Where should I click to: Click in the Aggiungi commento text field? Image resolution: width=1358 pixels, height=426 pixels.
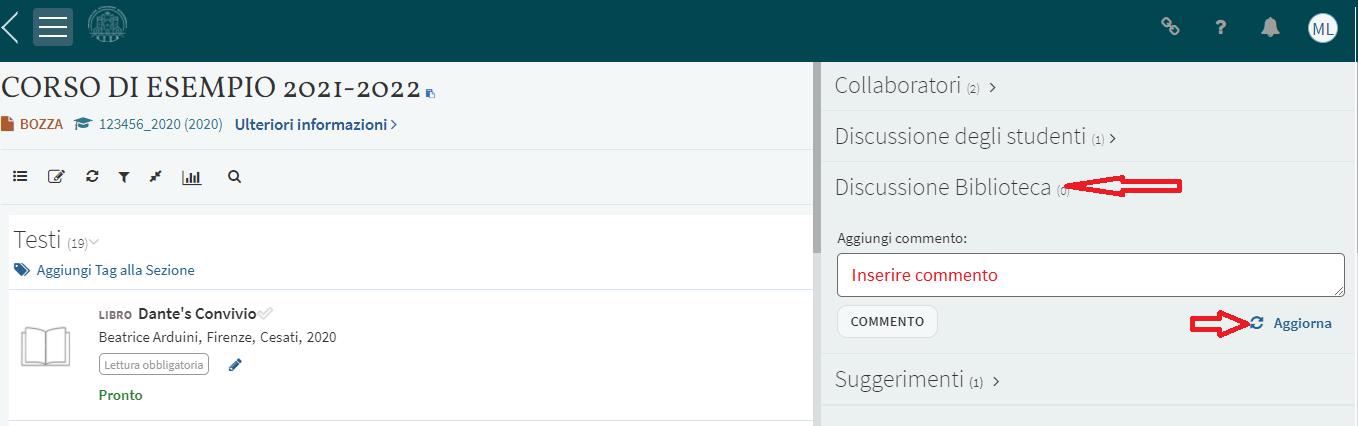point(1090,275)
